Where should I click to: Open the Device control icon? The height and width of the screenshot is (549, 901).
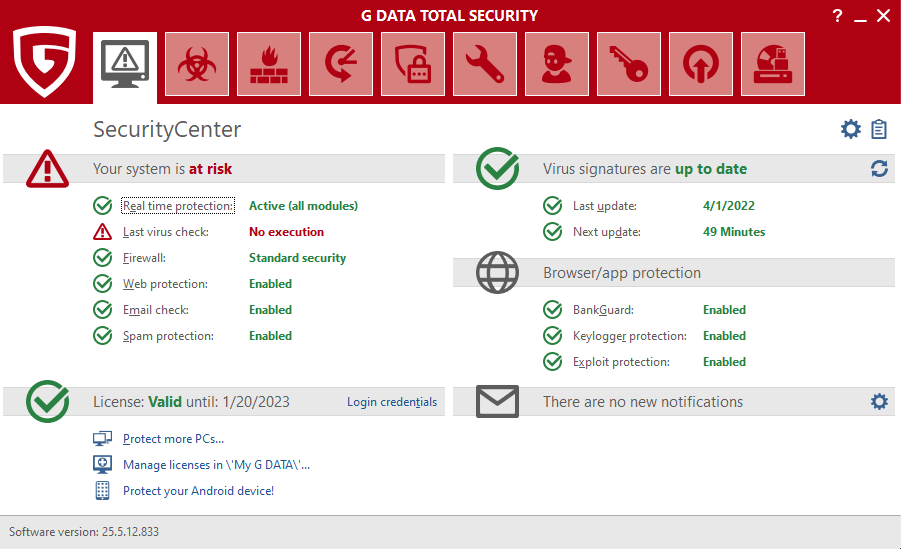coord(773,65)
